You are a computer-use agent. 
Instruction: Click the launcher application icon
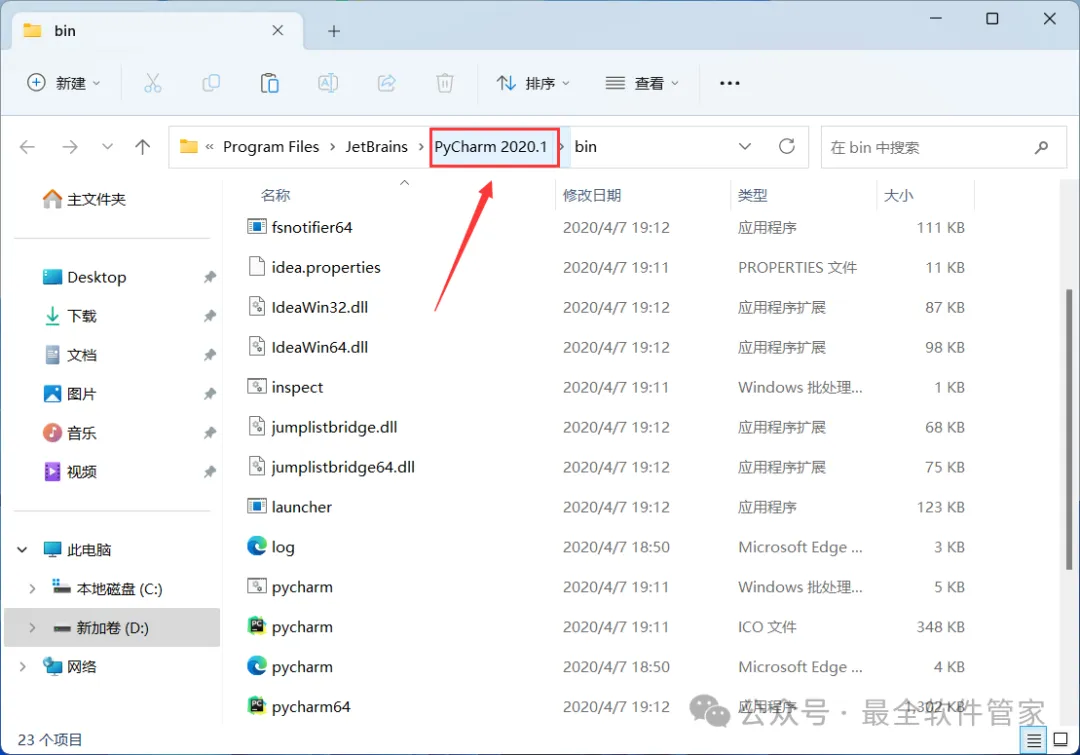(x=257, y=506)
